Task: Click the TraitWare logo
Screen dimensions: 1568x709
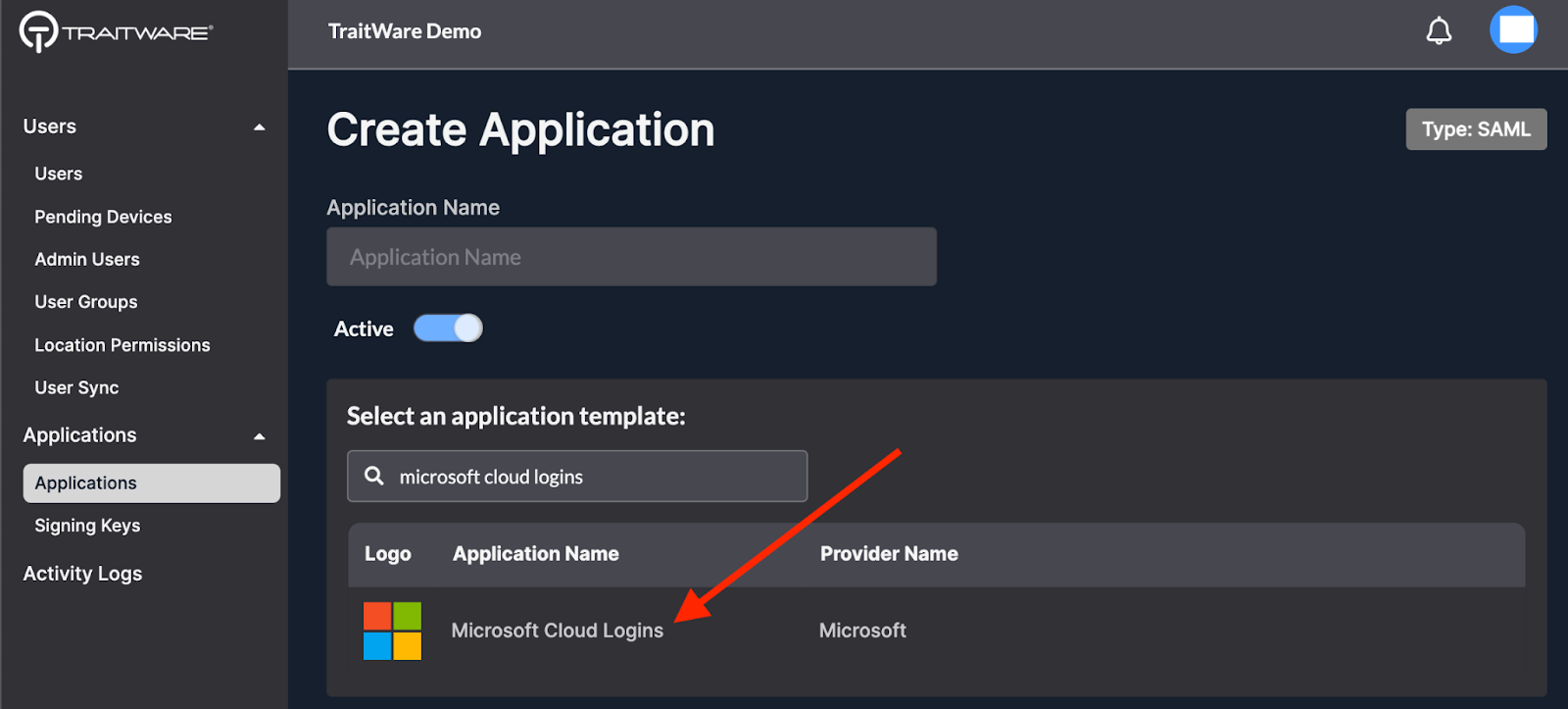Action: tap(116, 31)
